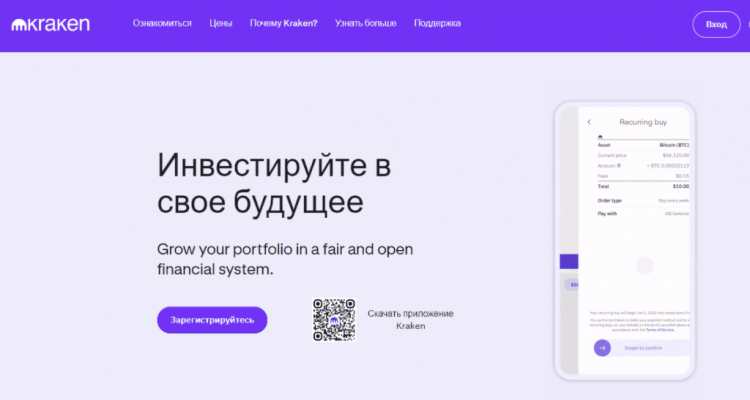The height and width of the screenshot is (400, 750).
Task: Click the Order type row
Action: (x=643, y=200)
